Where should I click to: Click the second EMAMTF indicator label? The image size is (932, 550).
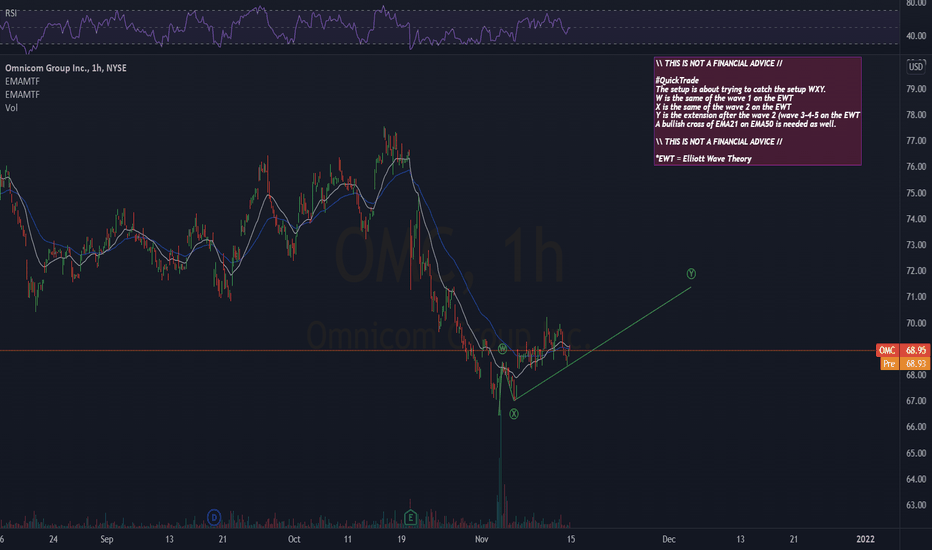point(23,95)
